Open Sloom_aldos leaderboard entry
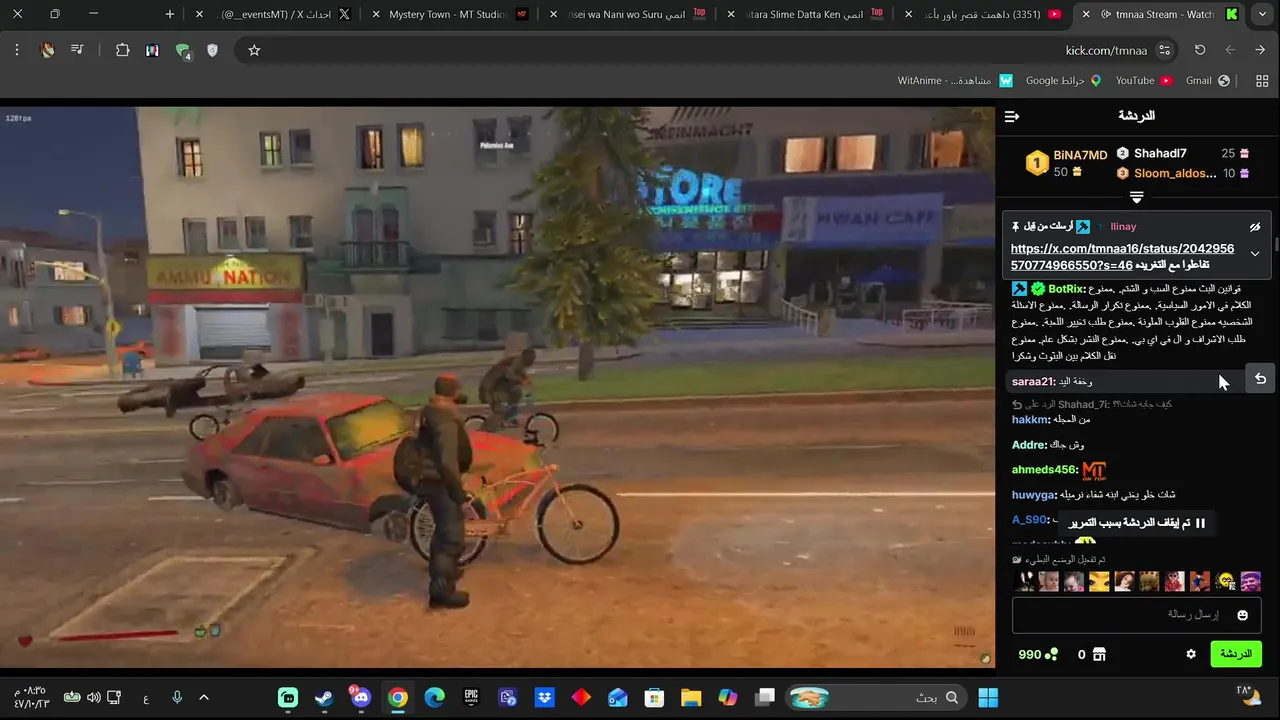This screenshot has width=1280, height=720. (x=1183, y=174)
